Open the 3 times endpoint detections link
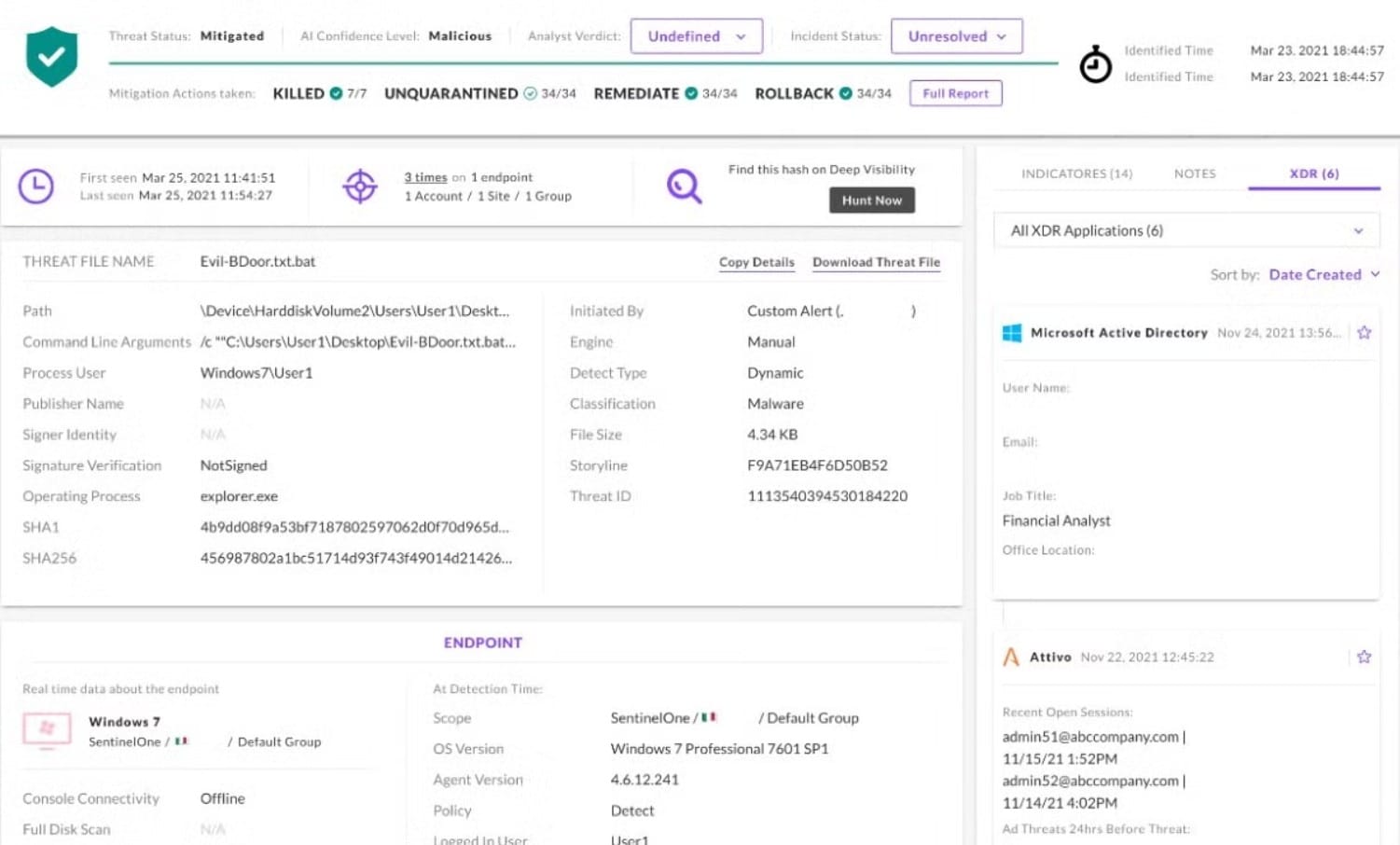This screenshot has width=1400, height=845. (425, 176)
